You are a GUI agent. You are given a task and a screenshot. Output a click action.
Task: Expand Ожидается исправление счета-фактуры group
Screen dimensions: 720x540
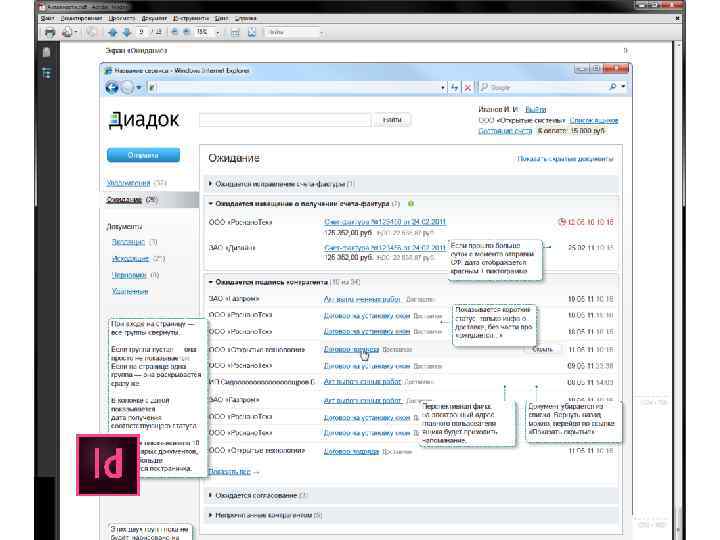(x=211, y=184)
